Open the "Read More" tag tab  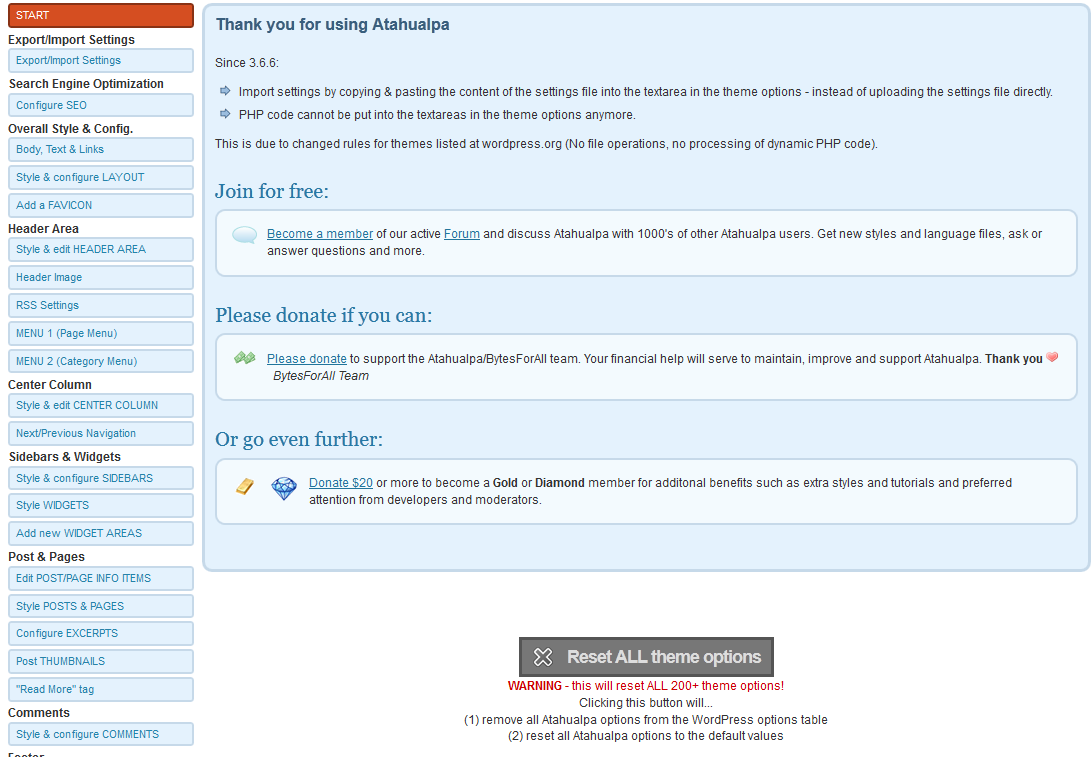click(101, 689)
